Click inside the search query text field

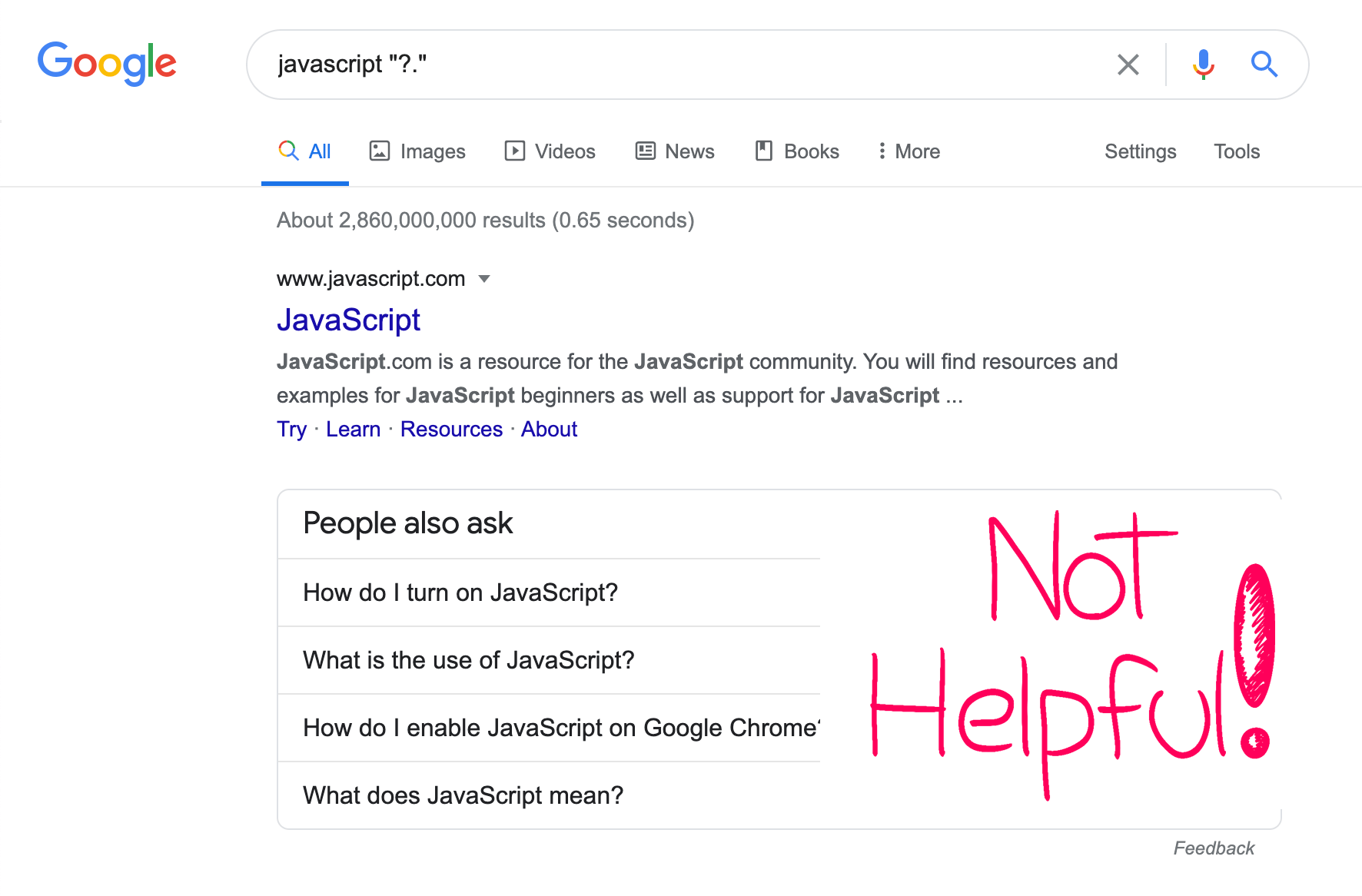(x=684, y=65)
